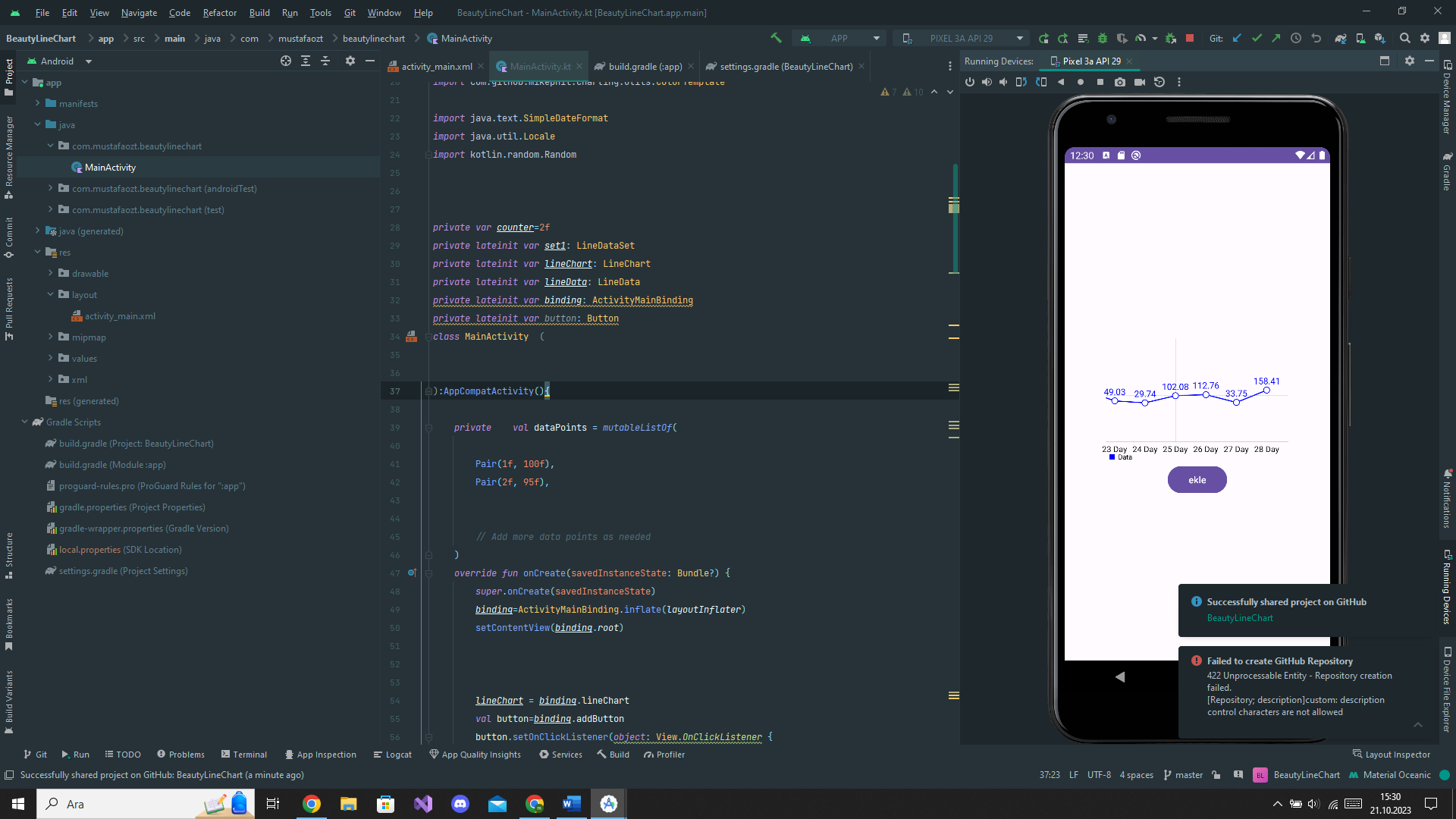Toggle the Data legend swatch on the chart

[x=1112, y=457]
